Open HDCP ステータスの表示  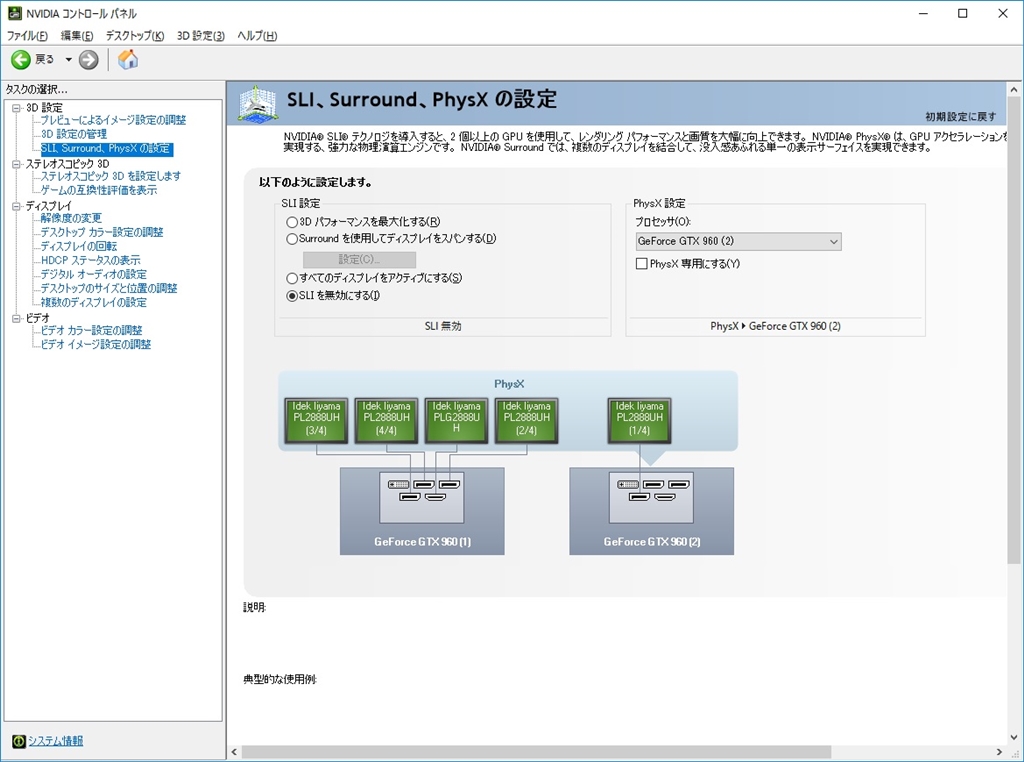point(90,261)
